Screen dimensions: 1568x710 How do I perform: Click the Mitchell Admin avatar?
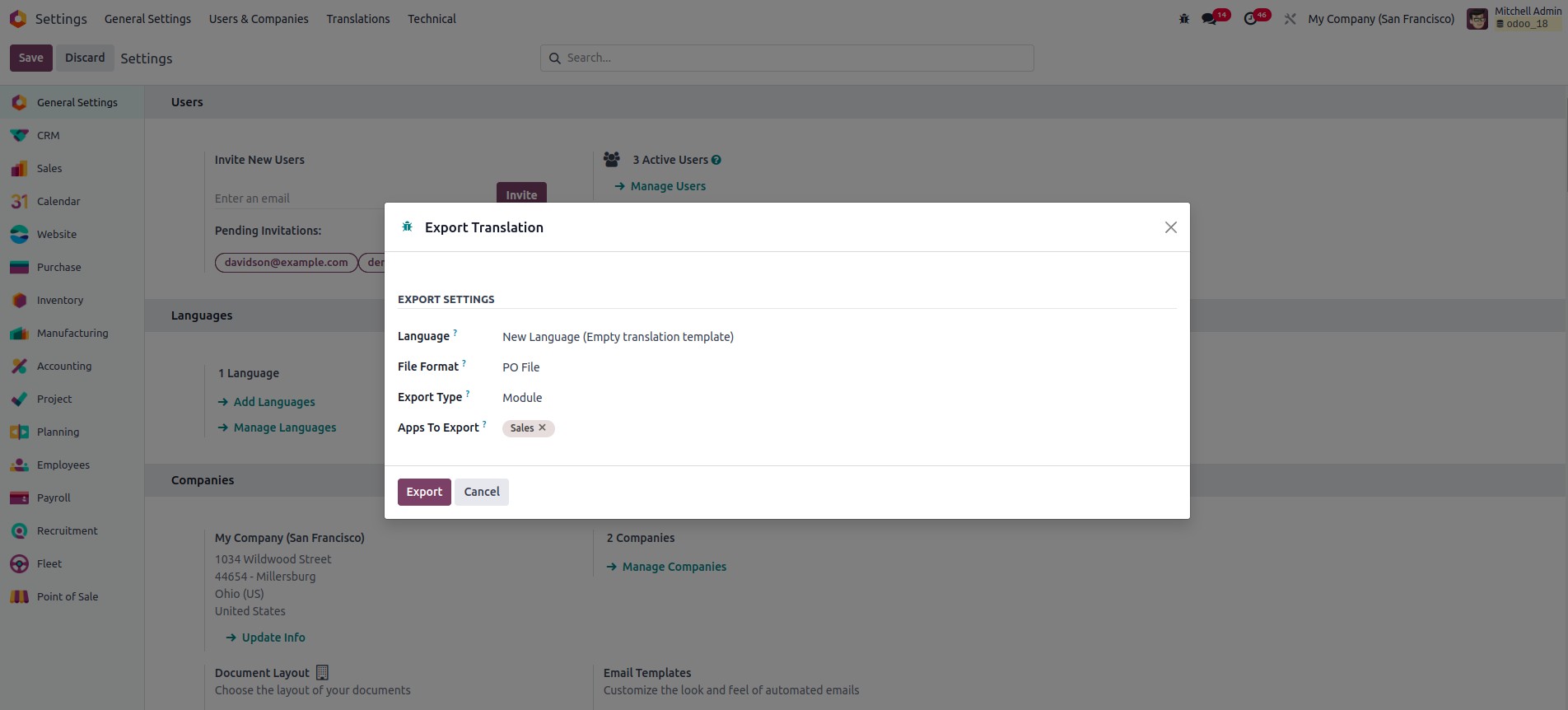[1477, 19]
